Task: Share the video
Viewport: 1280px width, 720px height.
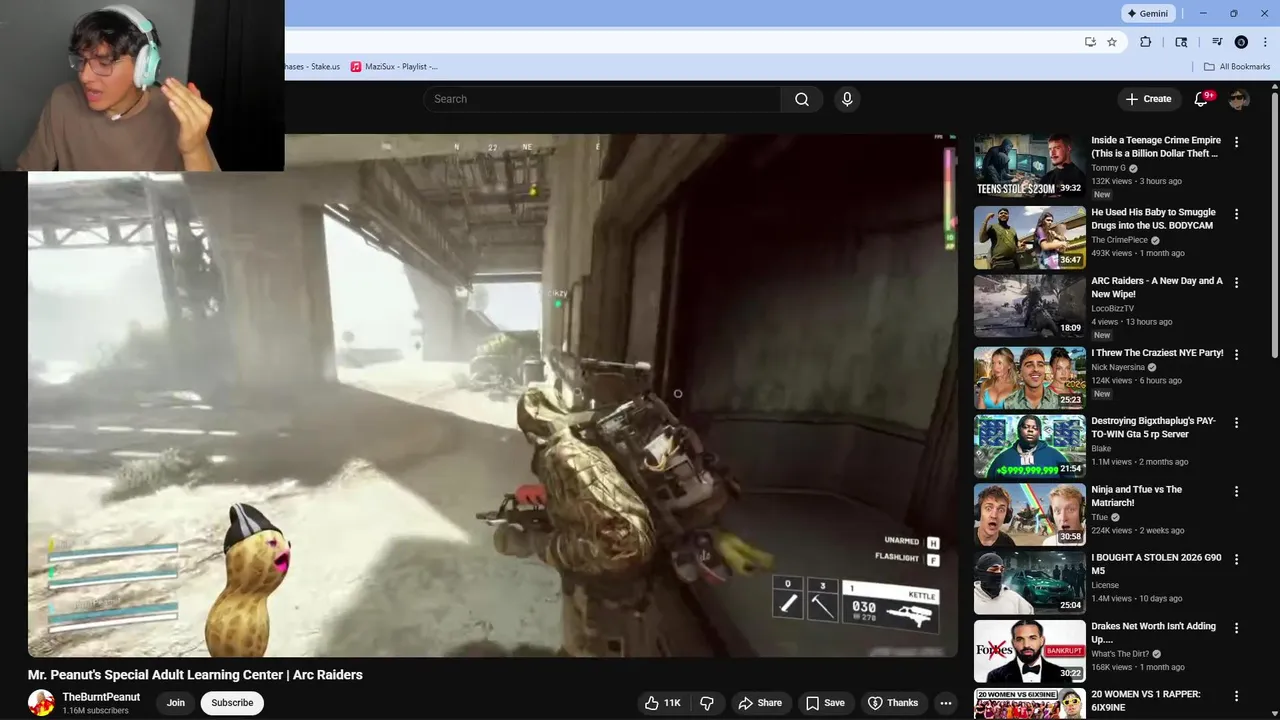Action: [x=760, y=703]
